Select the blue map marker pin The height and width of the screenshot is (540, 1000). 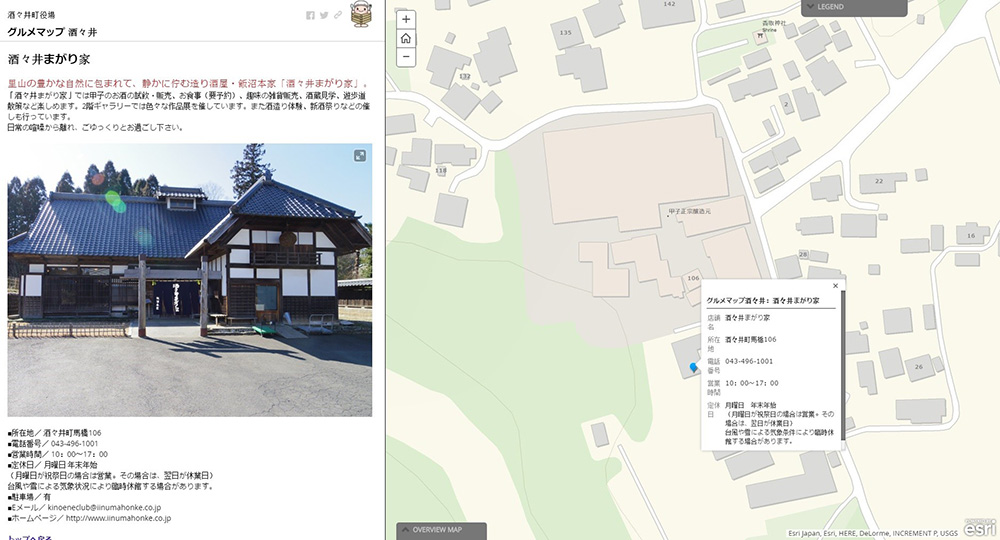click(x=694, y=368)
